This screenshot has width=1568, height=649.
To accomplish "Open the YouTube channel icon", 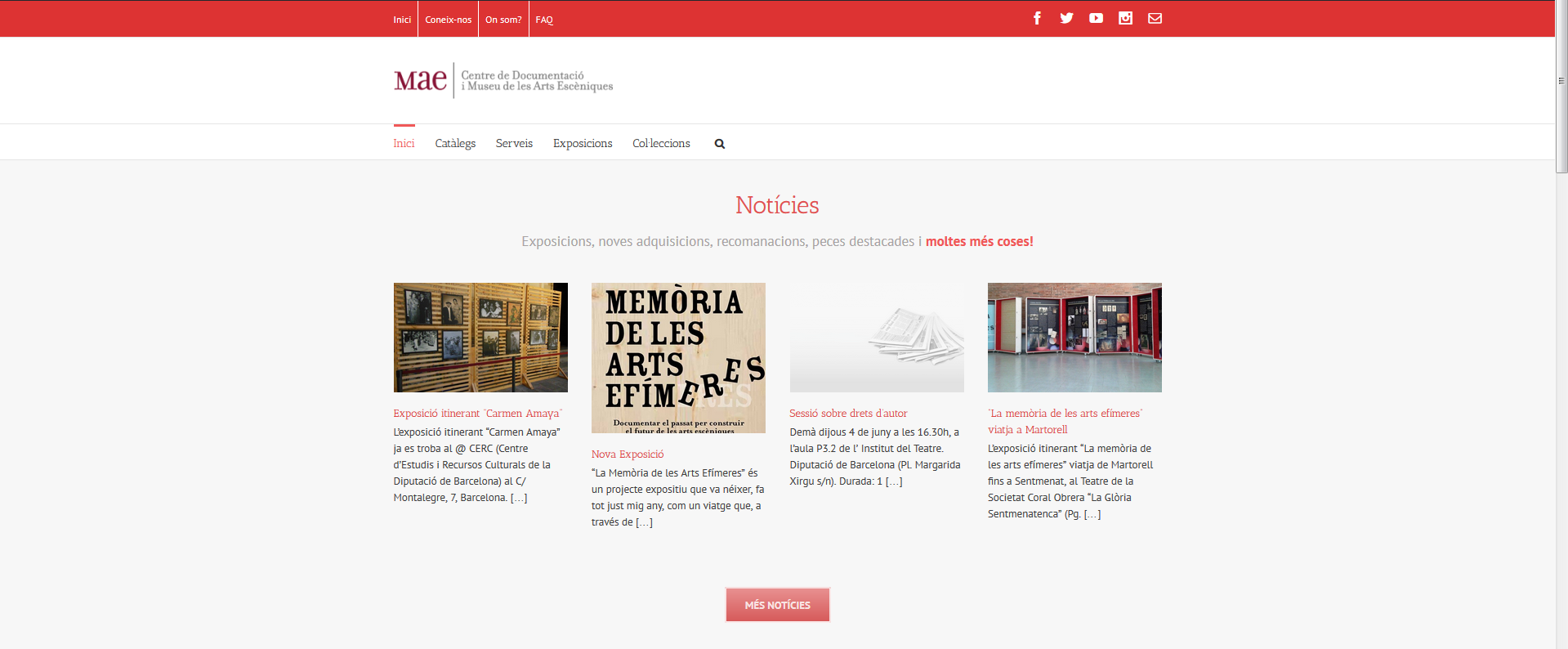I will (x=1096, y=18).
